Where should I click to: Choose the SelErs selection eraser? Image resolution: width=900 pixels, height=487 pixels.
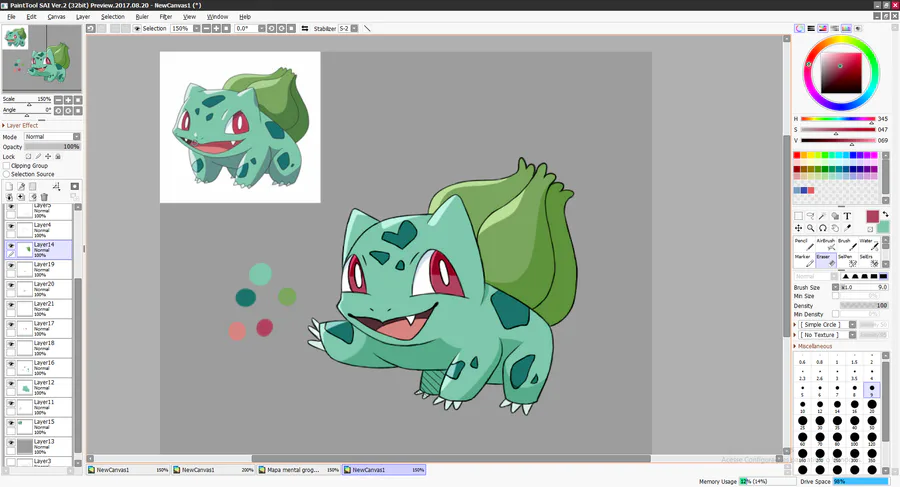[868, 260]
